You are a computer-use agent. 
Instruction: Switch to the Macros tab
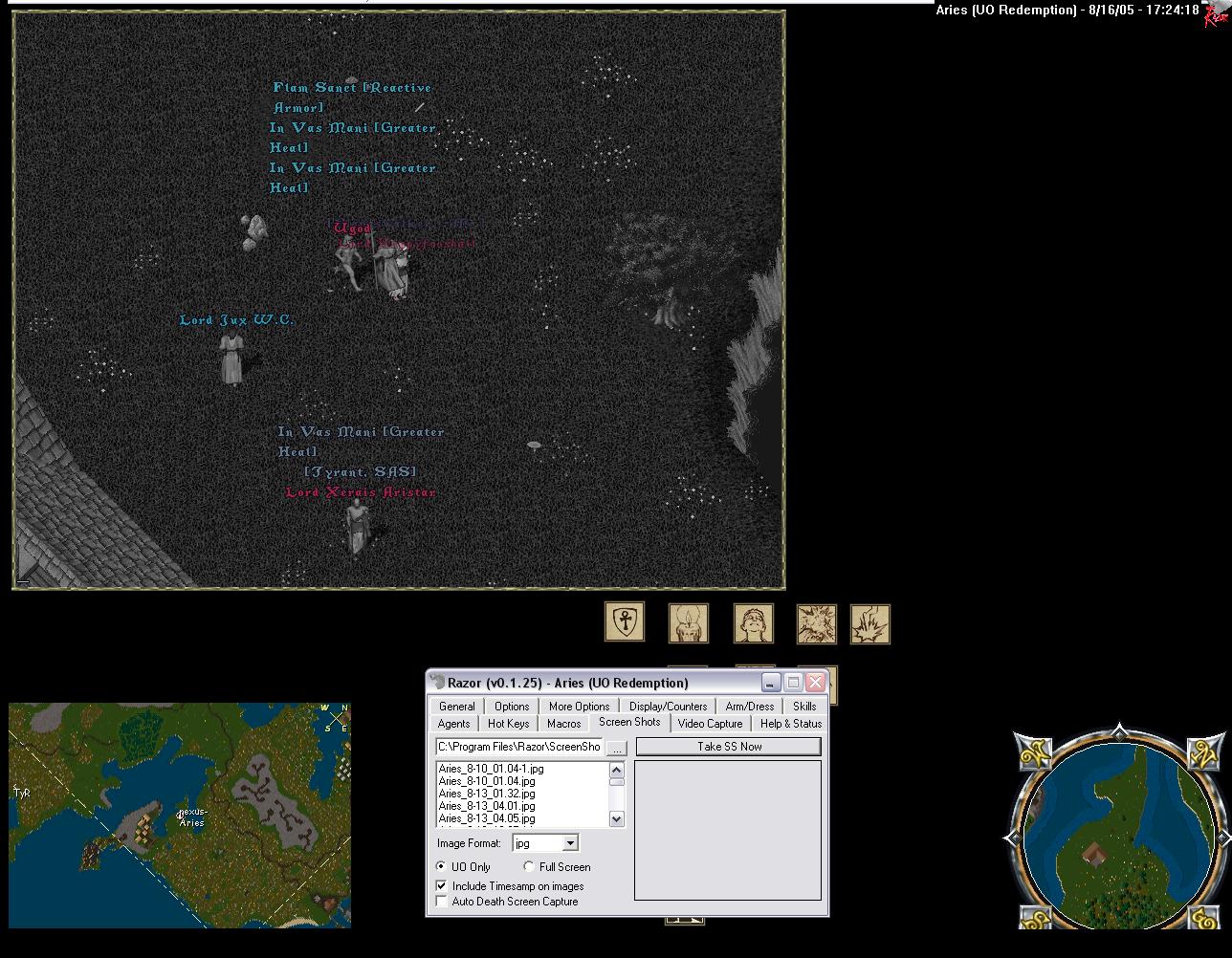tap(564, 724)
